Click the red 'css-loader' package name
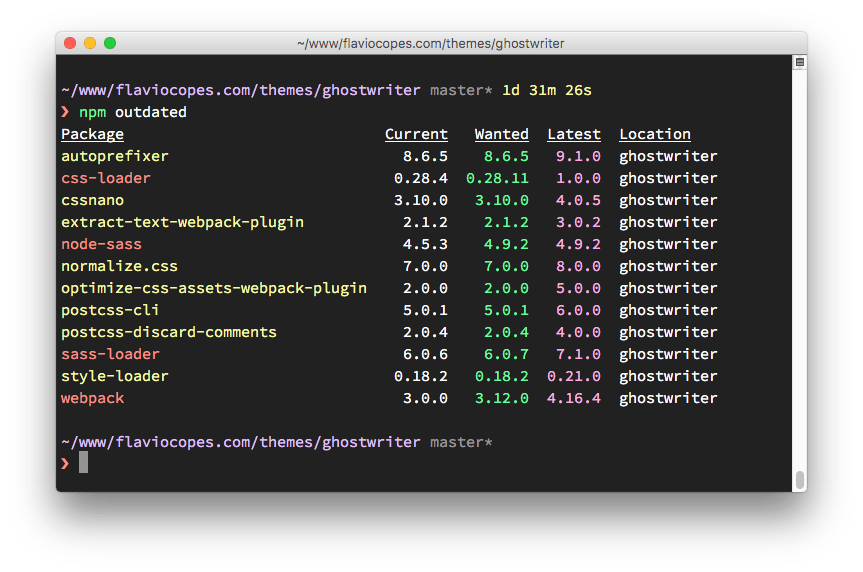Viewport: 863px width, 572px height. 105,178
